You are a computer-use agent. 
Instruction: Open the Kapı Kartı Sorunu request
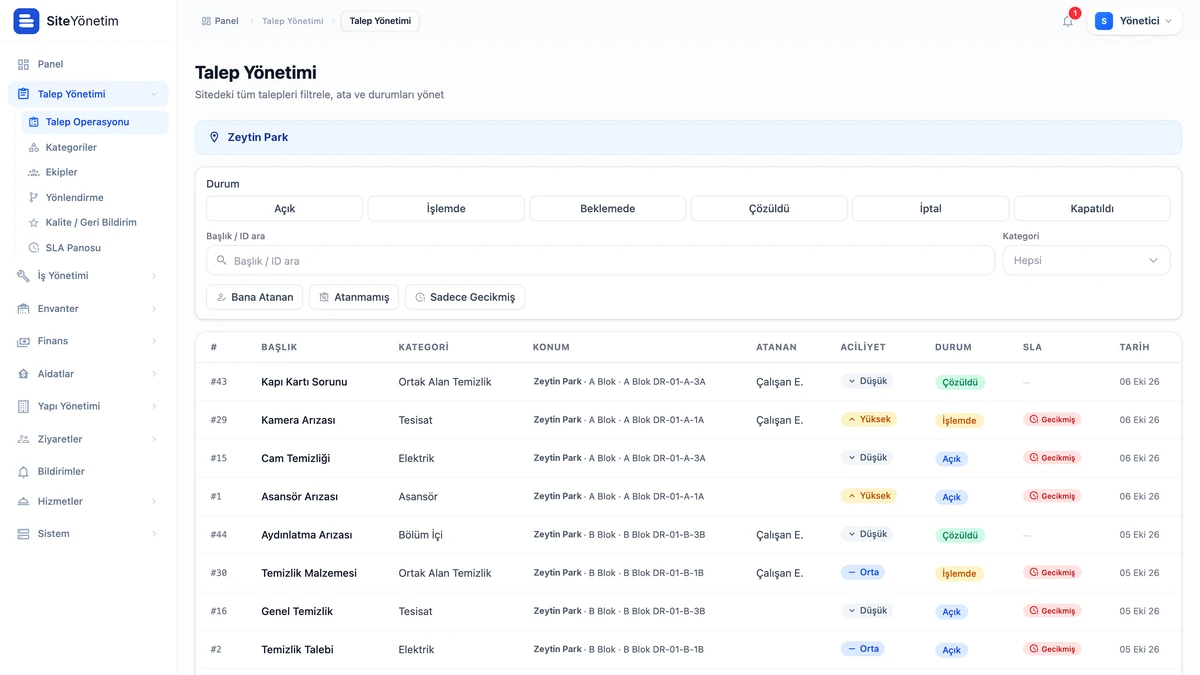click(x=304, y=382)
